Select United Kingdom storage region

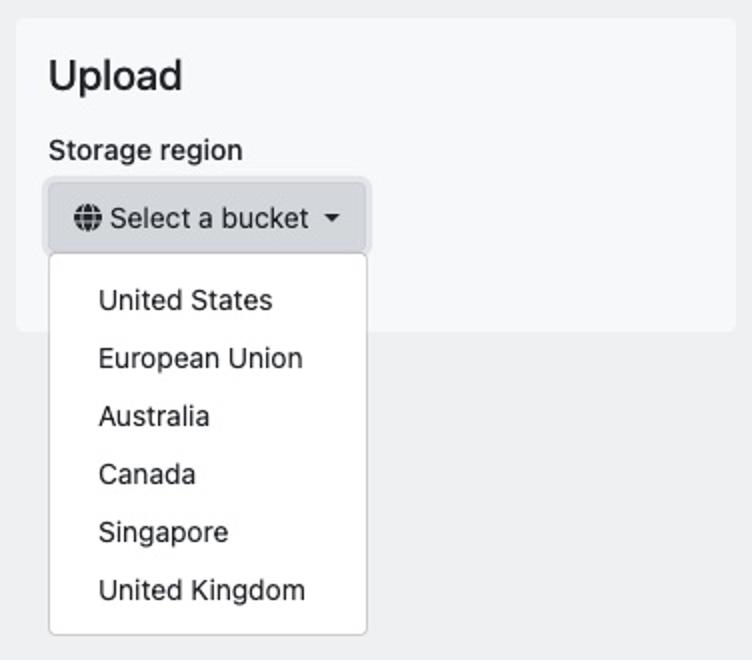coord(201,590)
